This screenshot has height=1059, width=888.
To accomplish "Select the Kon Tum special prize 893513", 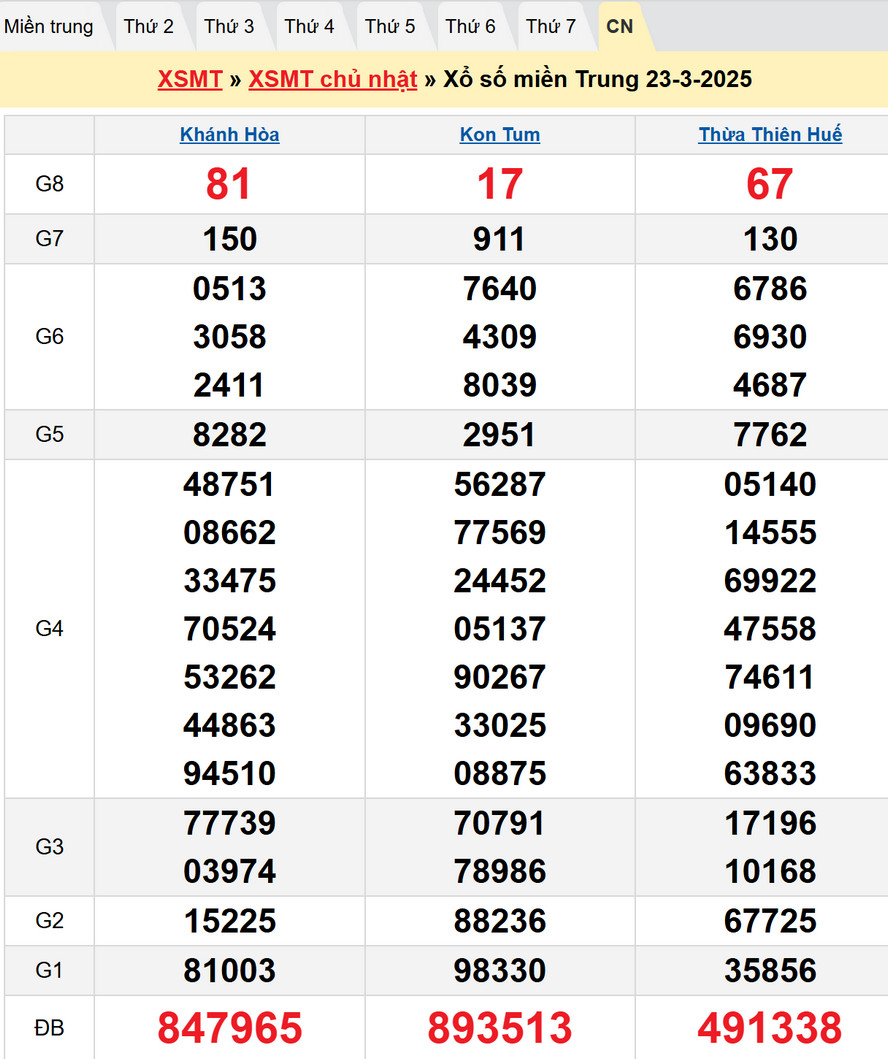I will [500, 1028].
